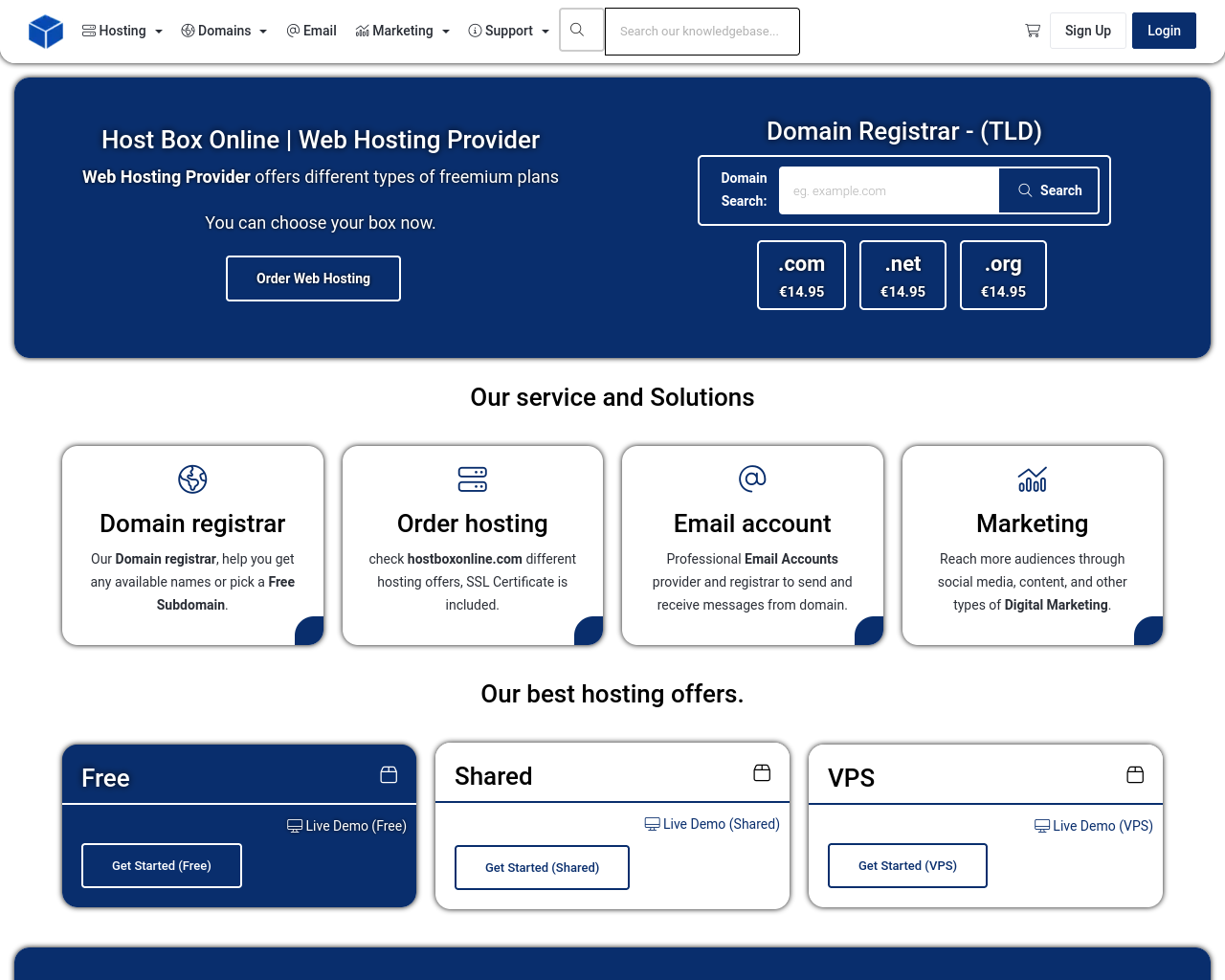
Task: Click the Domain registrar heading
Action: pyautogui.click(x=192, y=523)
